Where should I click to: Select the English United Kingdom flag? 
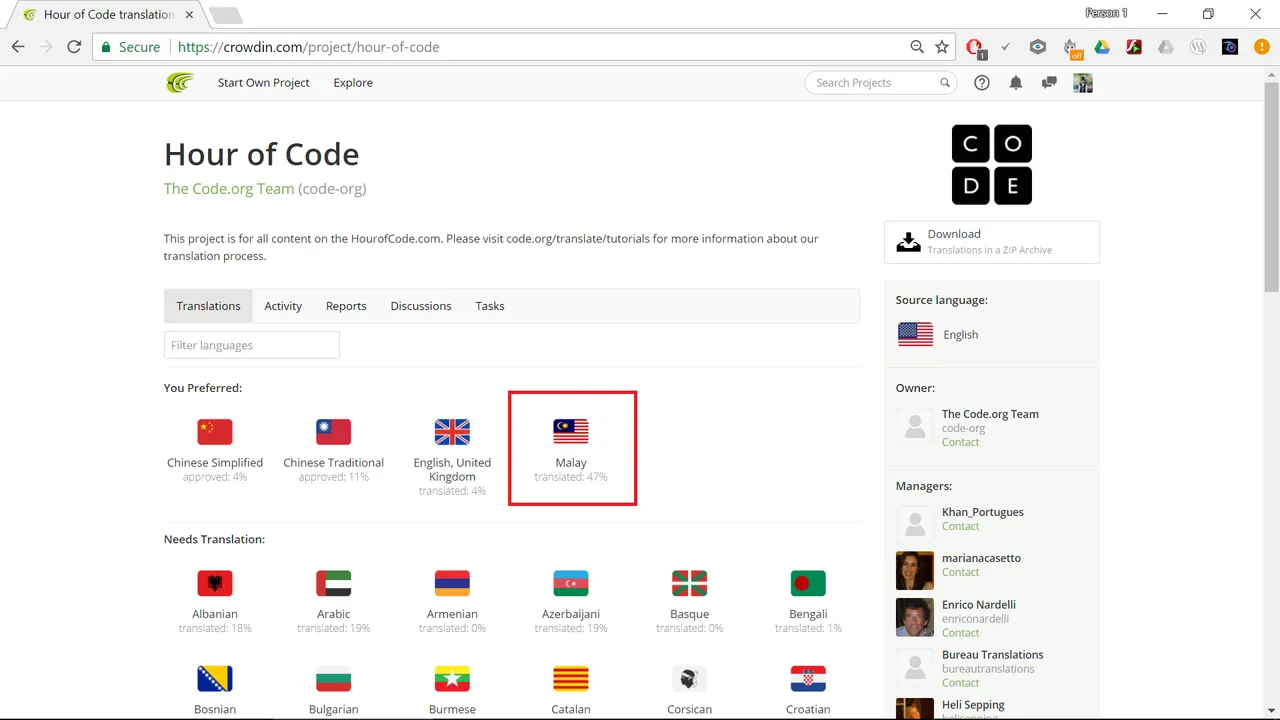(452, 432)
